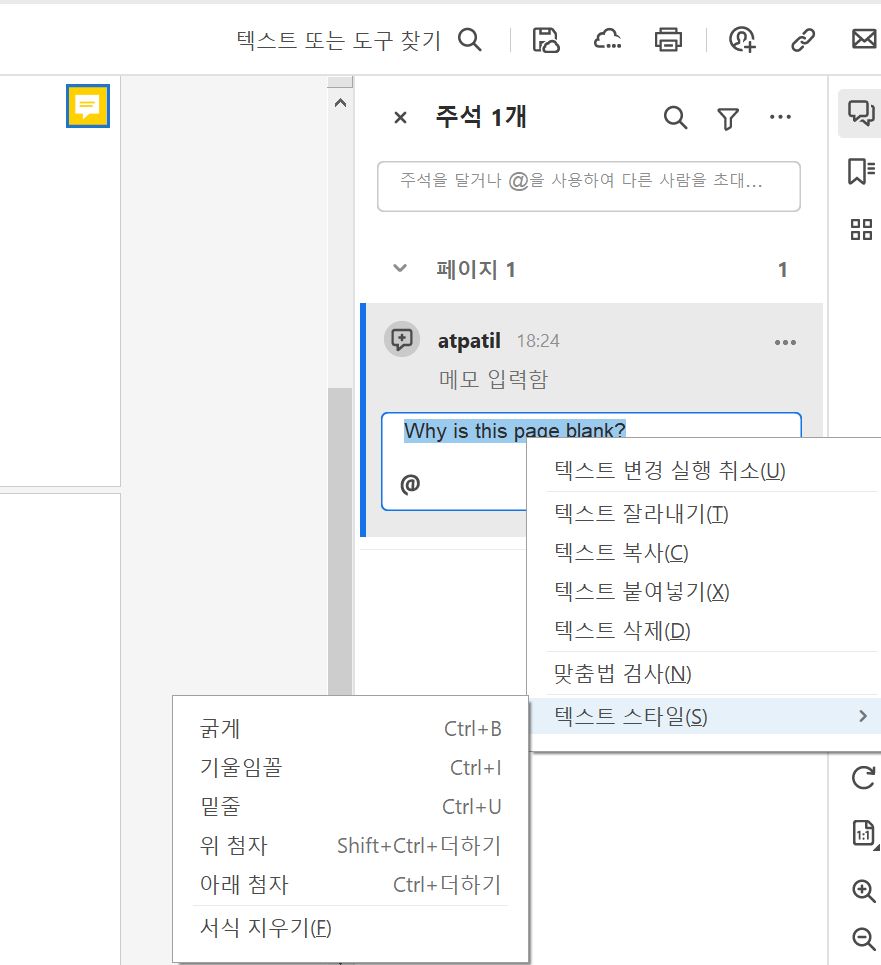Open the comments panel overflow menu
This screenshot has height=965, width=881.
pos(780,117)
